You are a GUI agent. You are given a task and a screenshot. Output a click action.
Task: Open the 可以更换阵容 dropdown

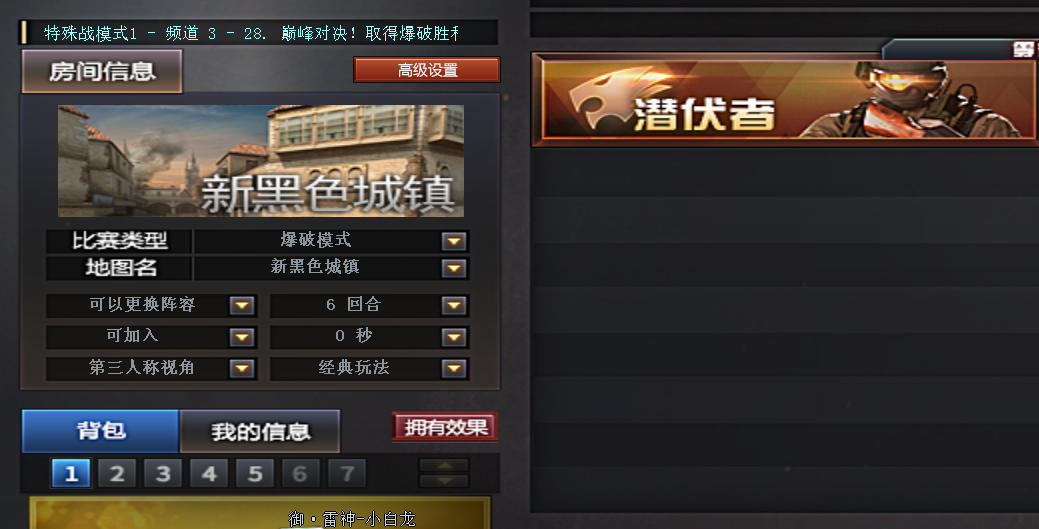pos(242,305)
